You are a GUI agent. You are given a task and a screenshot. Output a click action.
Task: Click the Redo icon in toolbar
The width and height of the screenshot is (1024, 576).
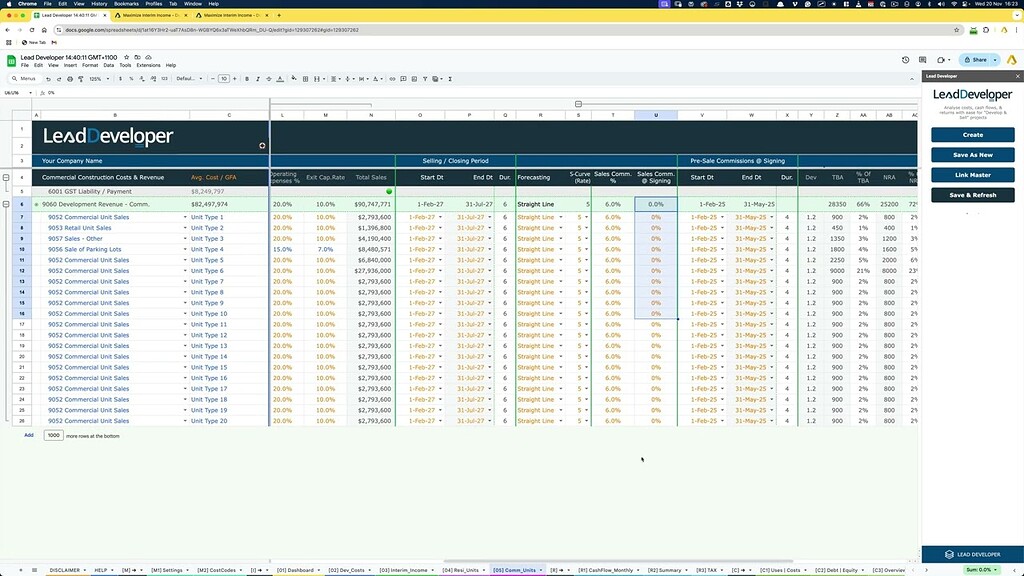click(x=59, y=79)
